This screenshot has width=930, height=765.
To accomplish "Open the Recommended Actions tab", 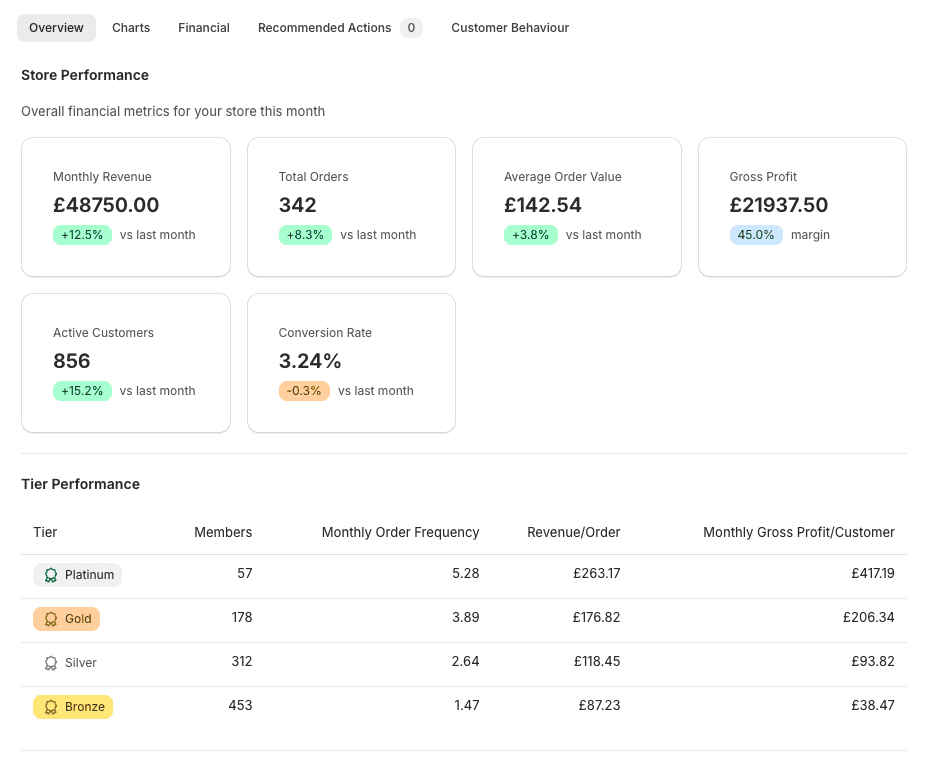I will [340, 28].
